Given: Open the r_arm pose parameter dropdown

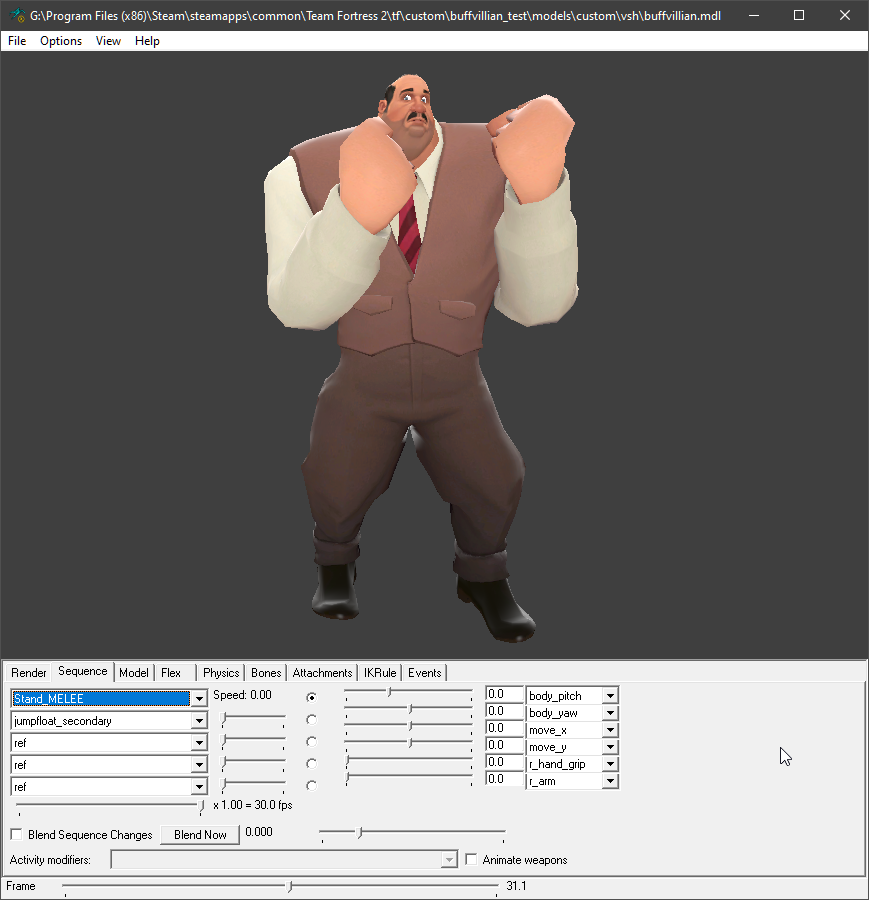Looking at the screenshot, I should [x=610, y=781].
